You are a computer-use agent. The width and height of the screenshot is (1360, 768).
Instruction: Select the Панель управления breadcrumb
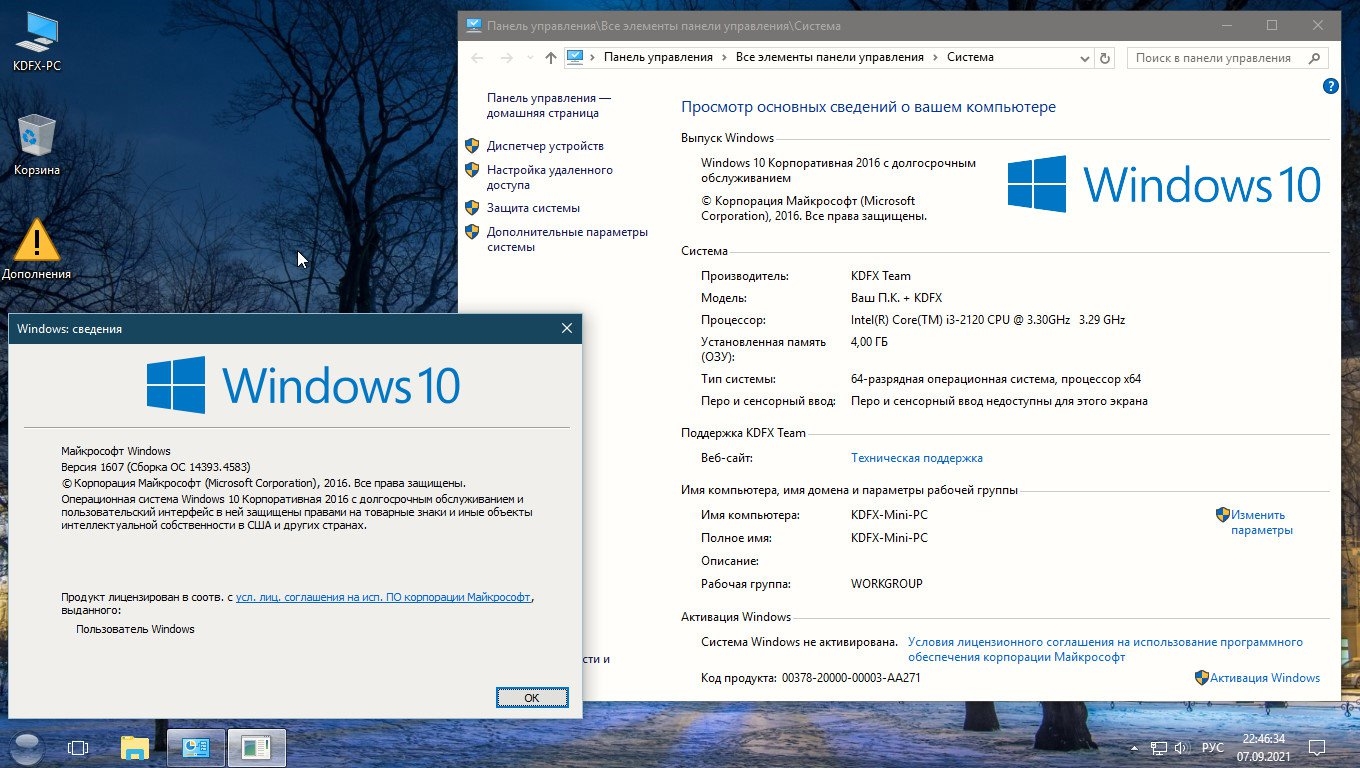click(658, 57)
